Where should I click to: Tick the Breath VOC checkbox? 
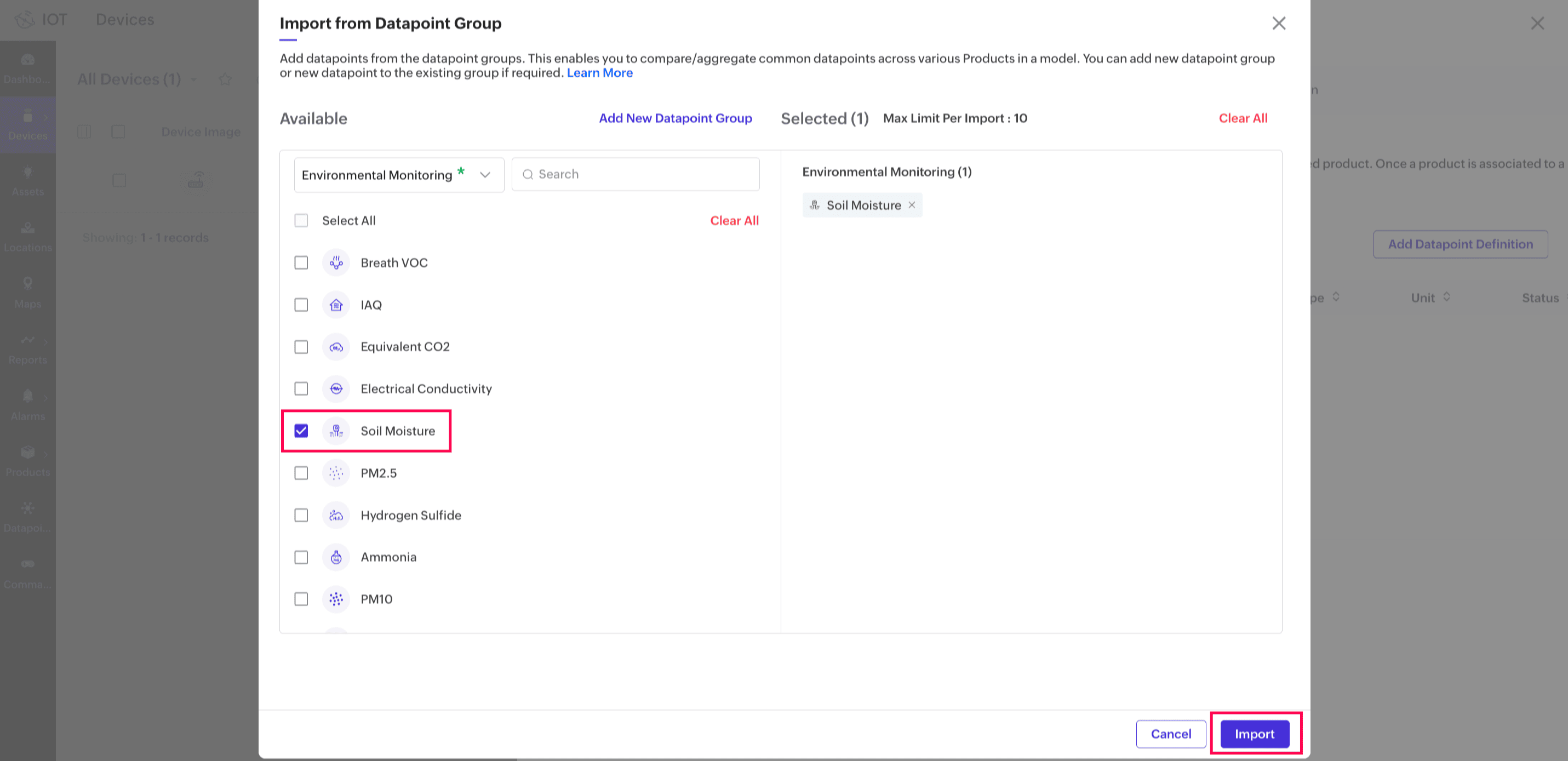point(301,262)
